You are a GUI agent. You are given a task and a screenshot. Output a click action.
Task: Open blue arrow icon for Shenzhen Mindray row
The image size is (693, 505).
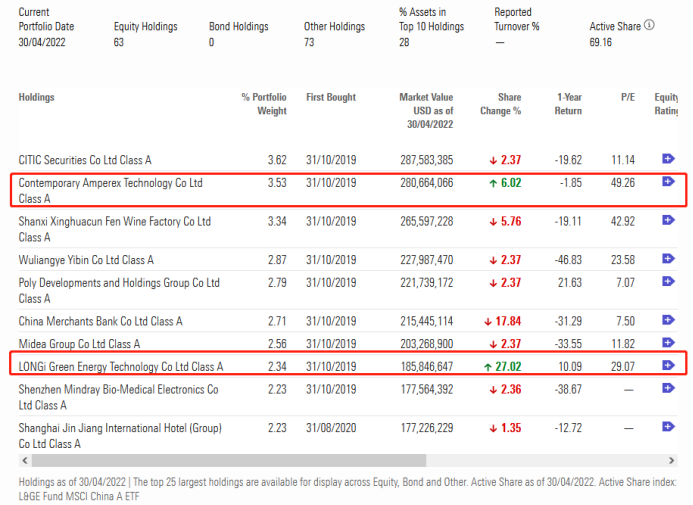coord(668,389)
